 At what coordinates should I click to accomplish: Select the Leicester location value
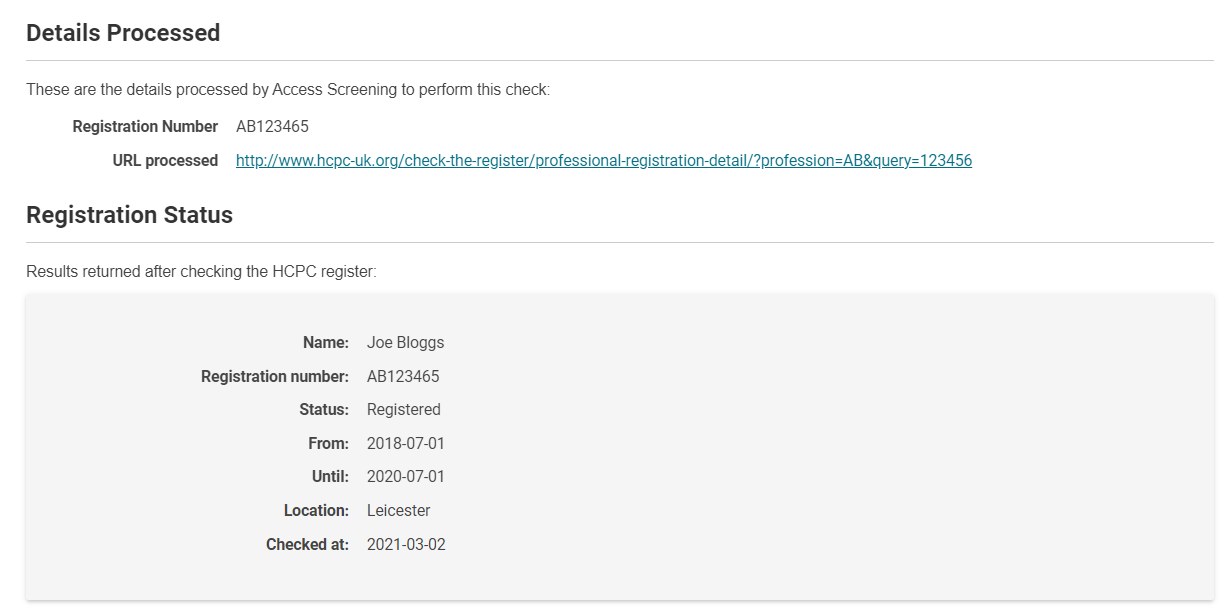[398, 511]
